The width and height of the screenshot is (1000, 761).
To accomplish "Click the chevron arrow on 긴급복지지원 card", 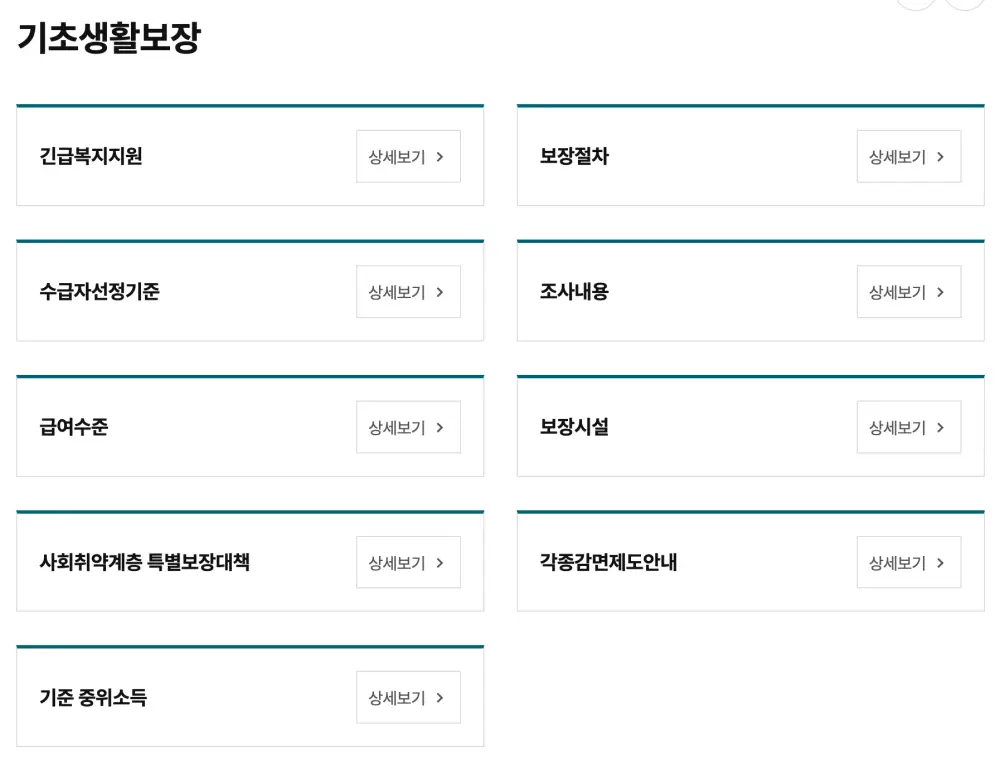I will click(x=440, y=157).
